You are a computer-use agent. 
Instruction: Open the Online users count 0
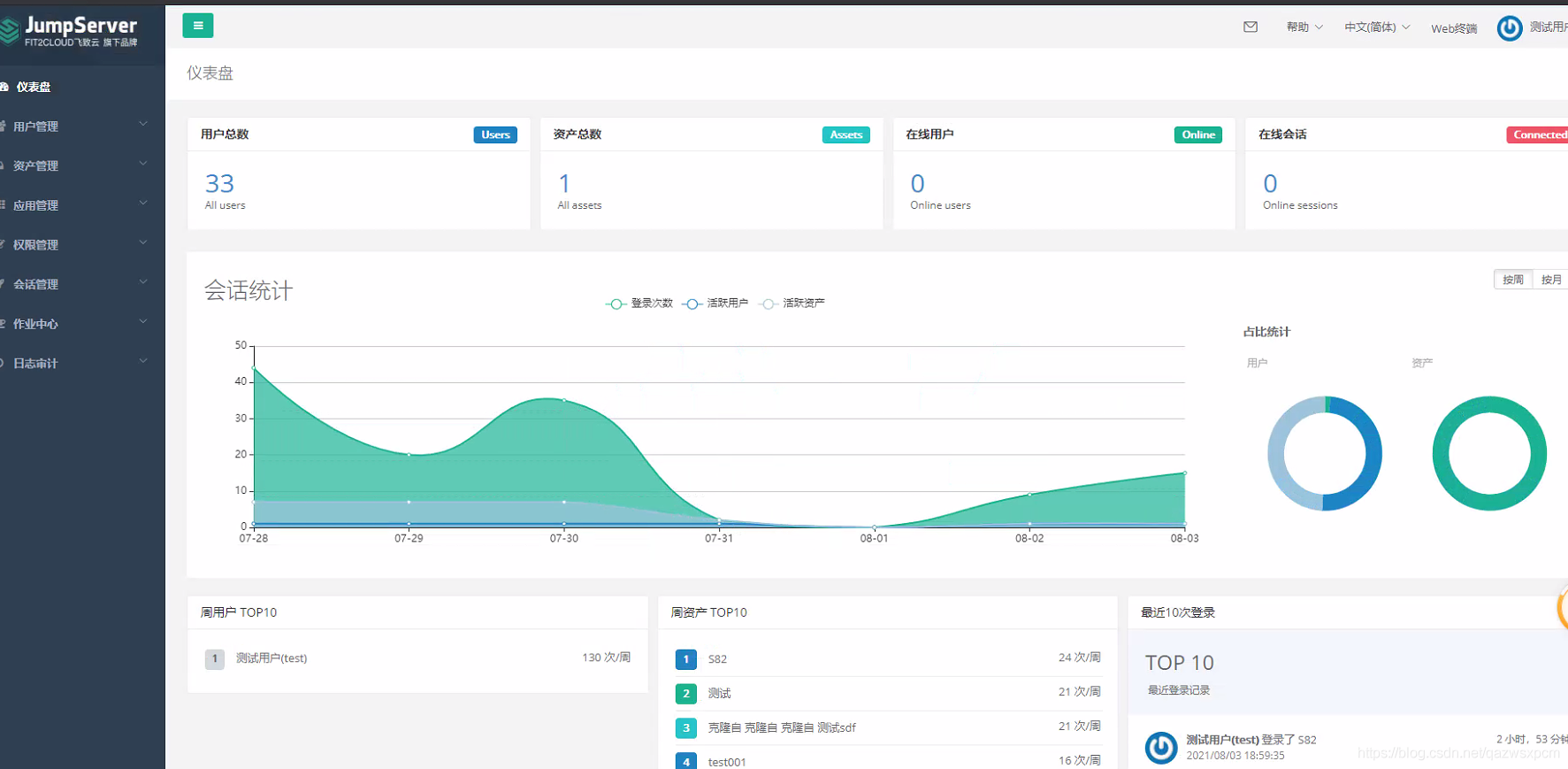pos(917,183)
